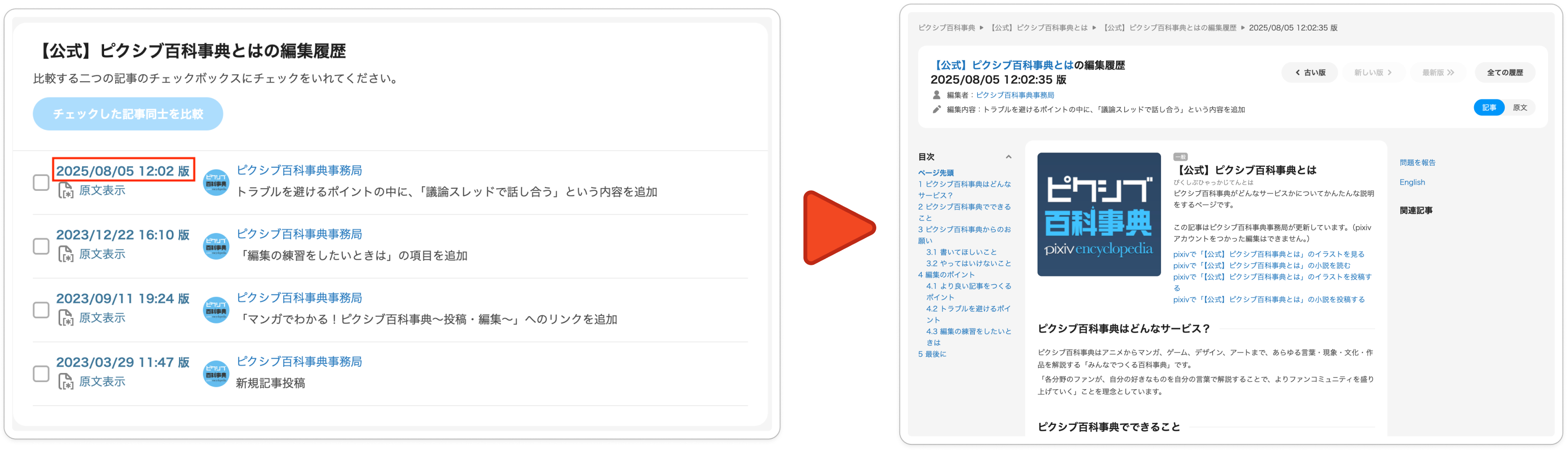Open the 2025/08/05 12:02 版 link

click(123, 170)
